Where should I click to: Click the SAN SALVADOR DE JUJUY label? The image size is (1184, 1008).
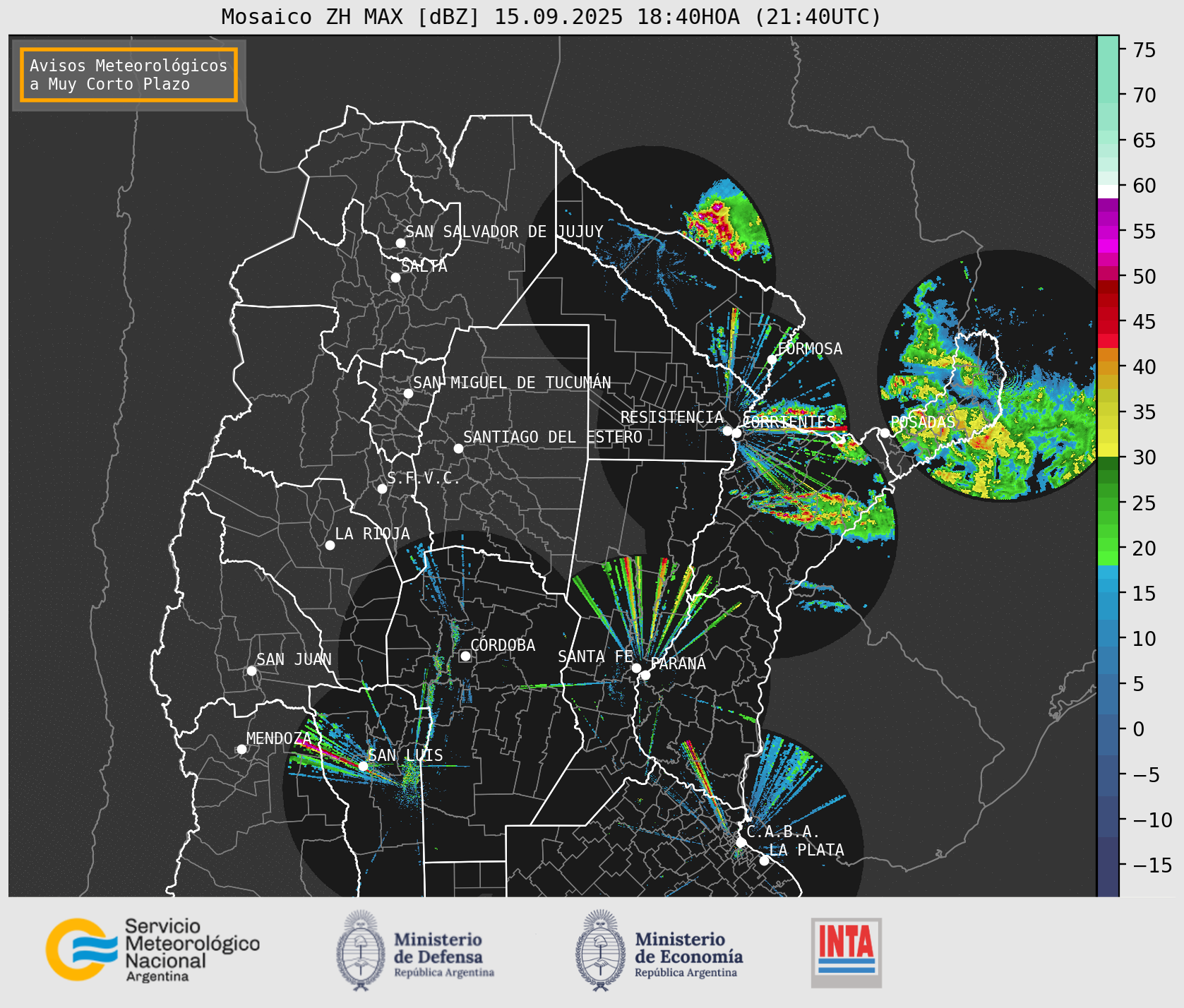pyautogui.click(x=504, y=232)
